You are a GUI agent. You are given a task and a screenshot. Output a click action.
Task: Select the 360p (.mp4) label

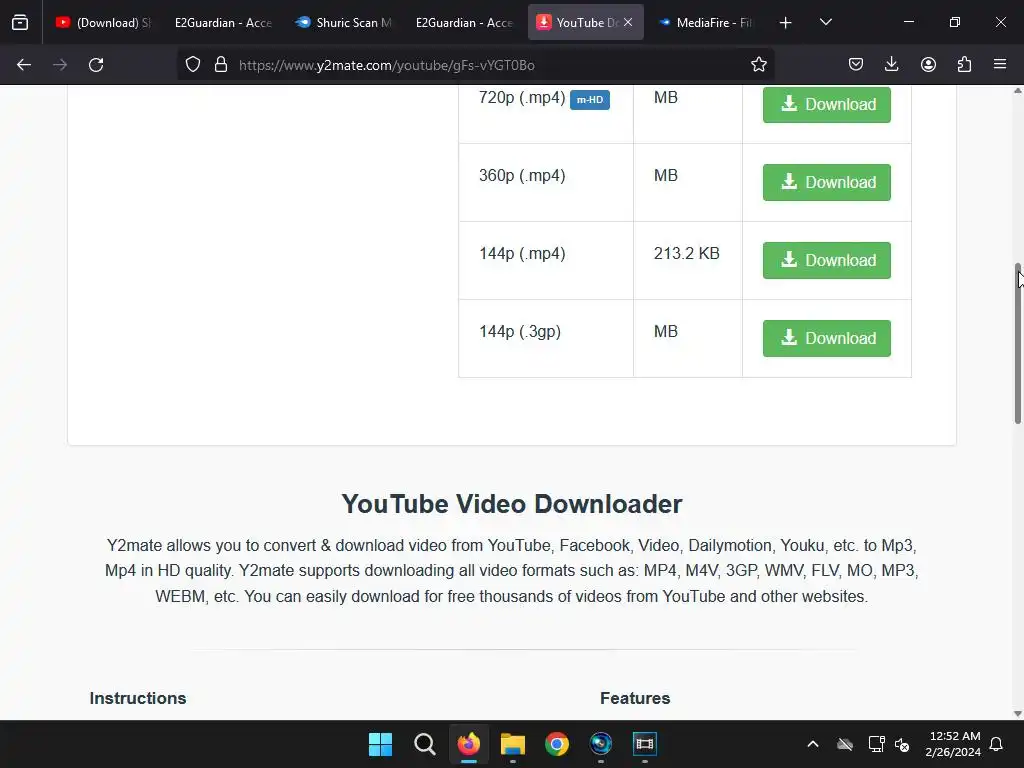coord(522,176)
